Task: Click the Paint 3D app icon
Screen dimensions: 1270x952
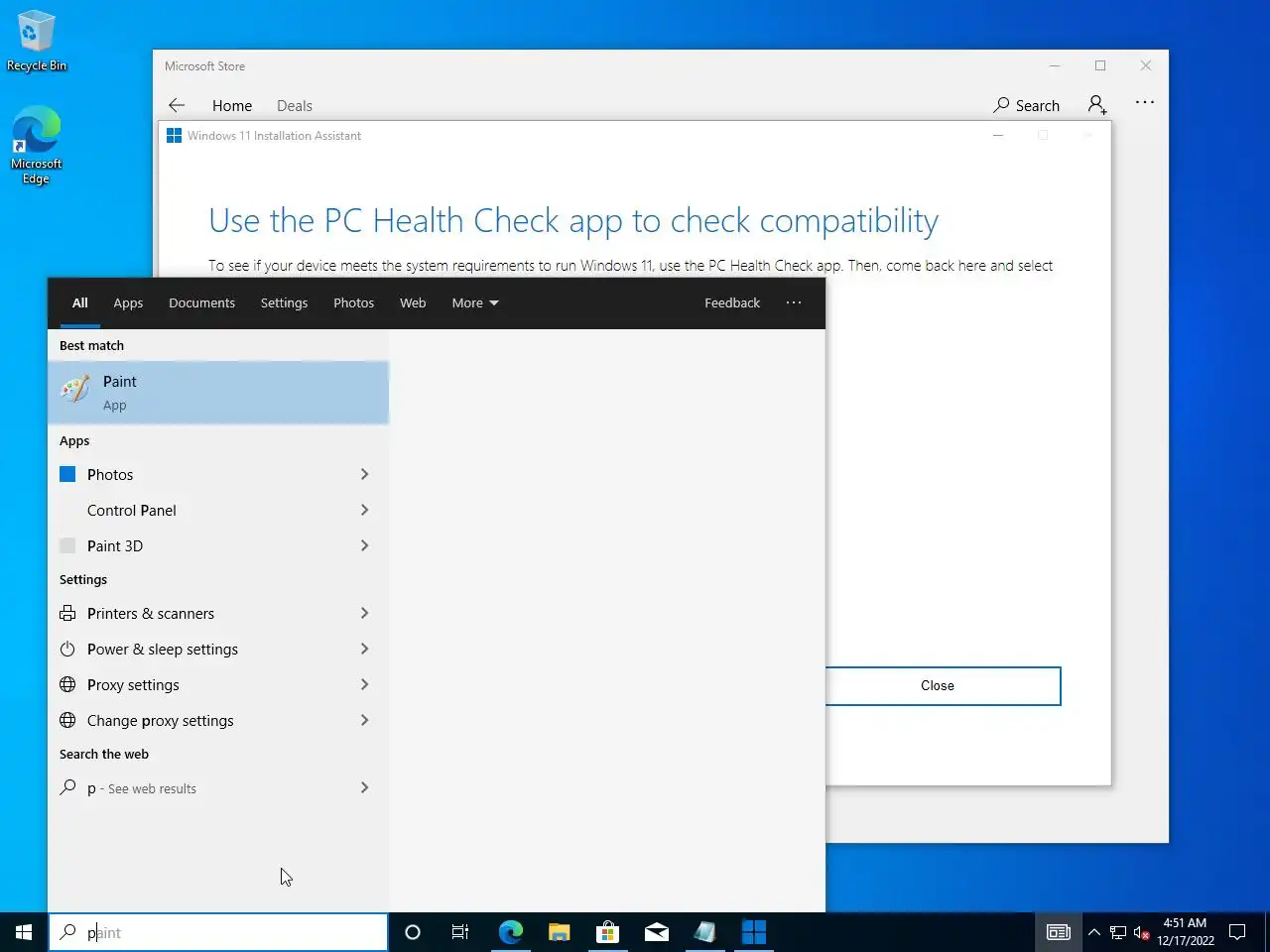Action: pos(67,545)
